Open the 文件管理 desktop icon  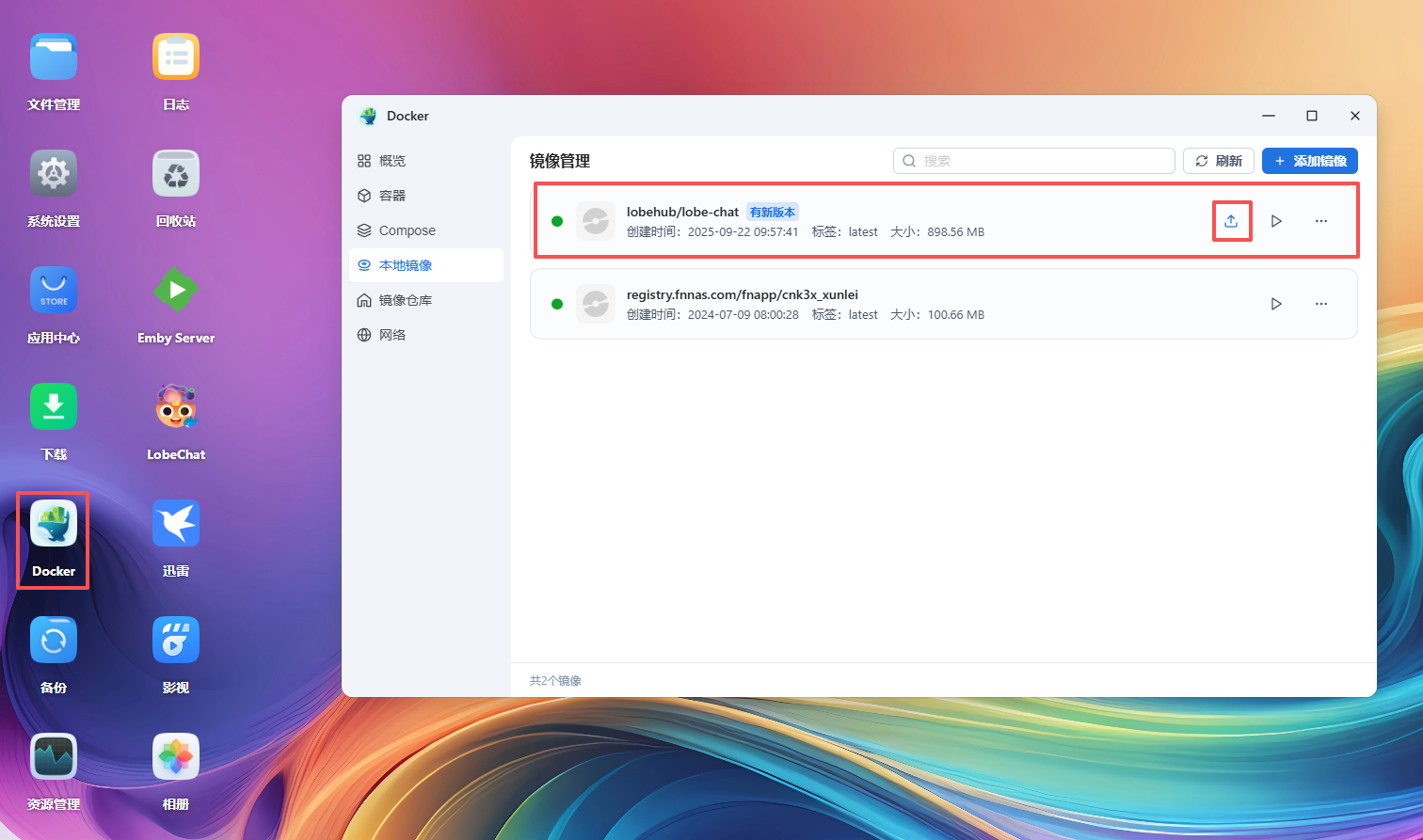54,57
